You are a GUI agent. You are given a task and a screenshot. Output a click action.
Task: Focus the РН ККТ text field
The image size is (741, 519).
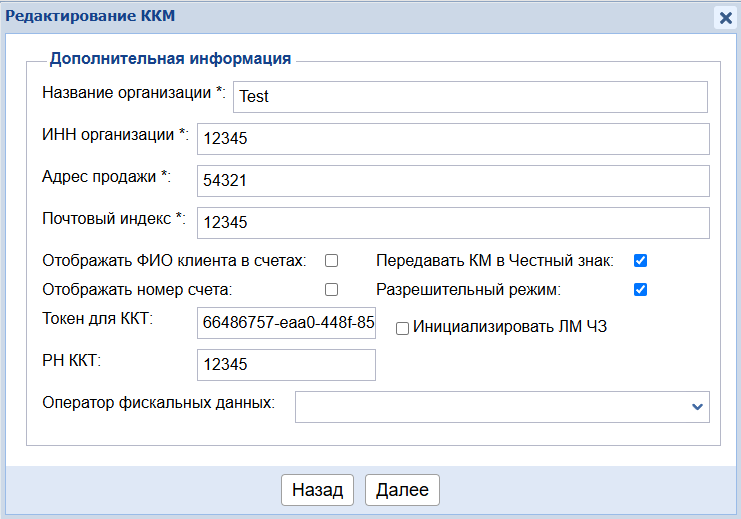[x=286, y=365]
